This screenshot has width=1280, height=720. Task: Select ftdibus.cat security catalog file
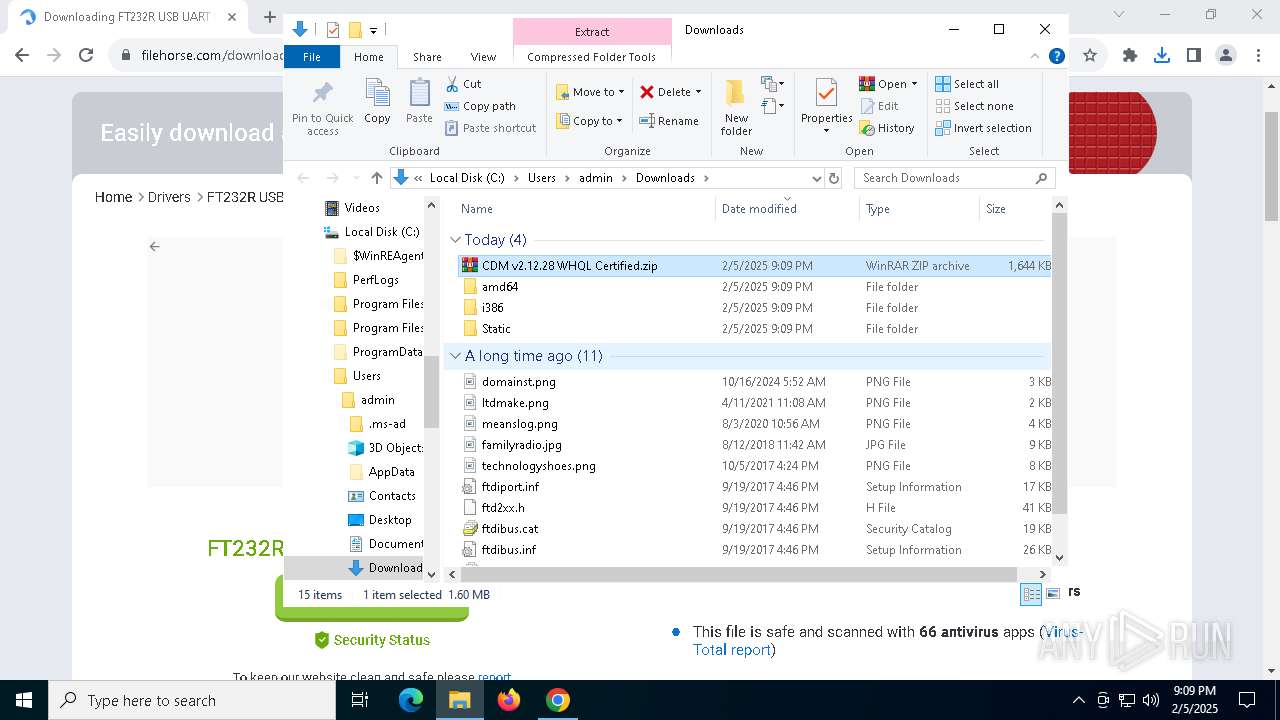coord(754,529)
